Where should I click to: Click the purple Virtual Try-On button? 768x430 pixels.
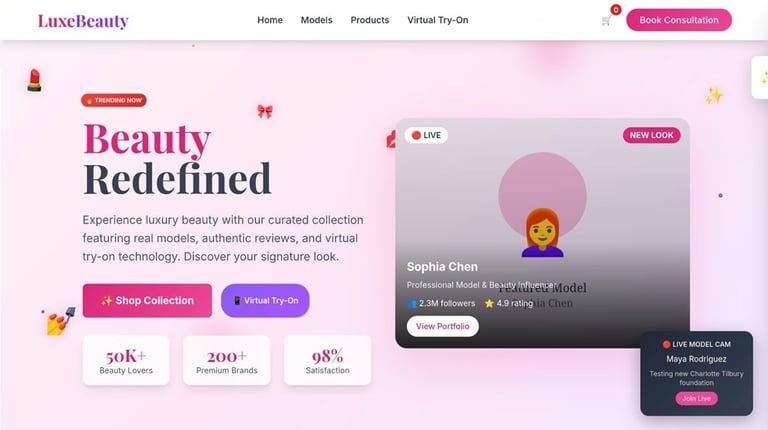[x=265, y=301]
